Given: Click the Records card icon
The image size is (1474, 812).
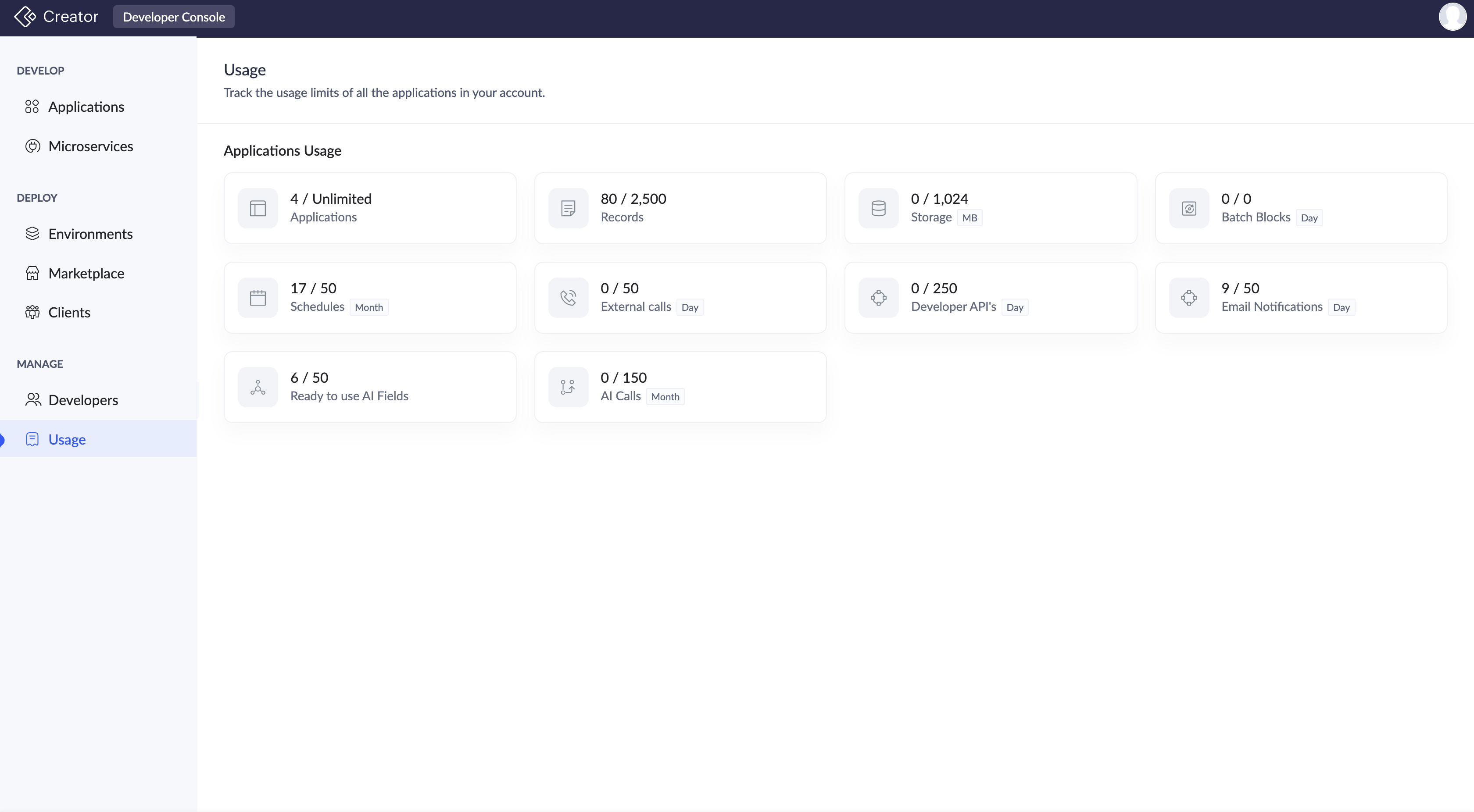Looking at the screenshot, I should (x=568, y=208).
